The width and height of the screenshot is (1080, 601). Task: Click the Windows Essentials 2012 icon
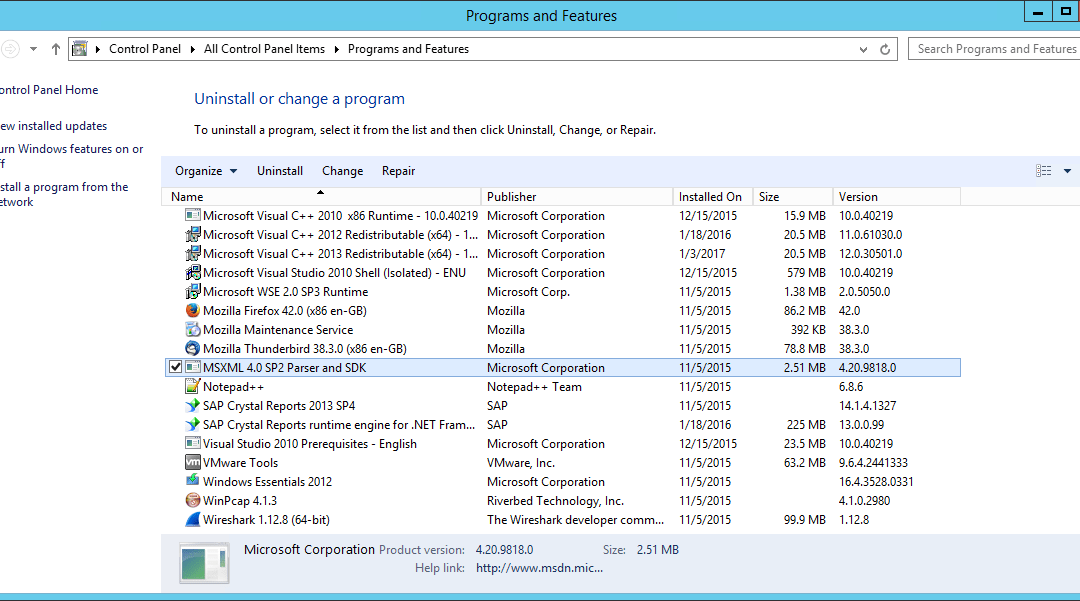[193, 481]
